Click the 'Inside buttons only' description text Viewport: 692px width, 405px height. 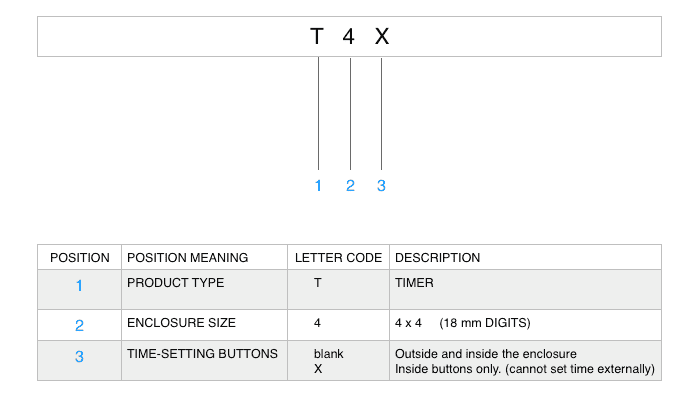tap(525, 369)
